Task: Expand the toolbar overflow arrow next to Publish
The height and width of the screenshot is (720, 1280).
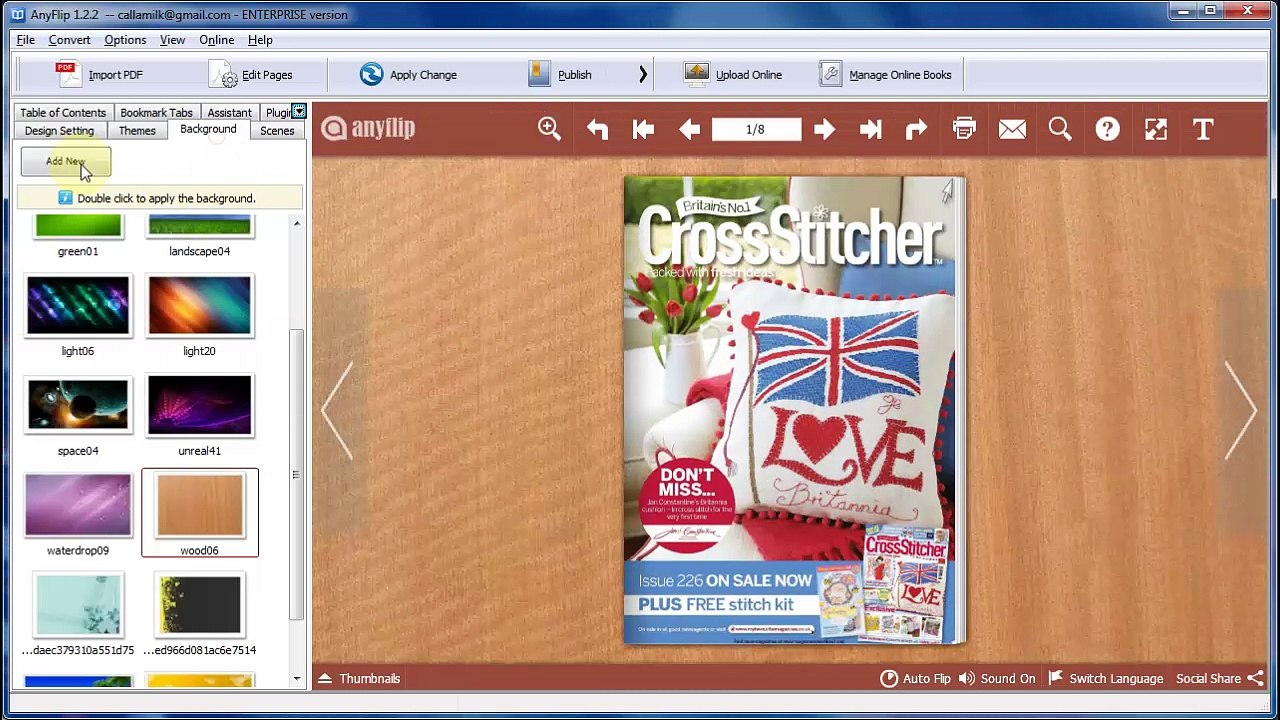Action: click(642, 75)
